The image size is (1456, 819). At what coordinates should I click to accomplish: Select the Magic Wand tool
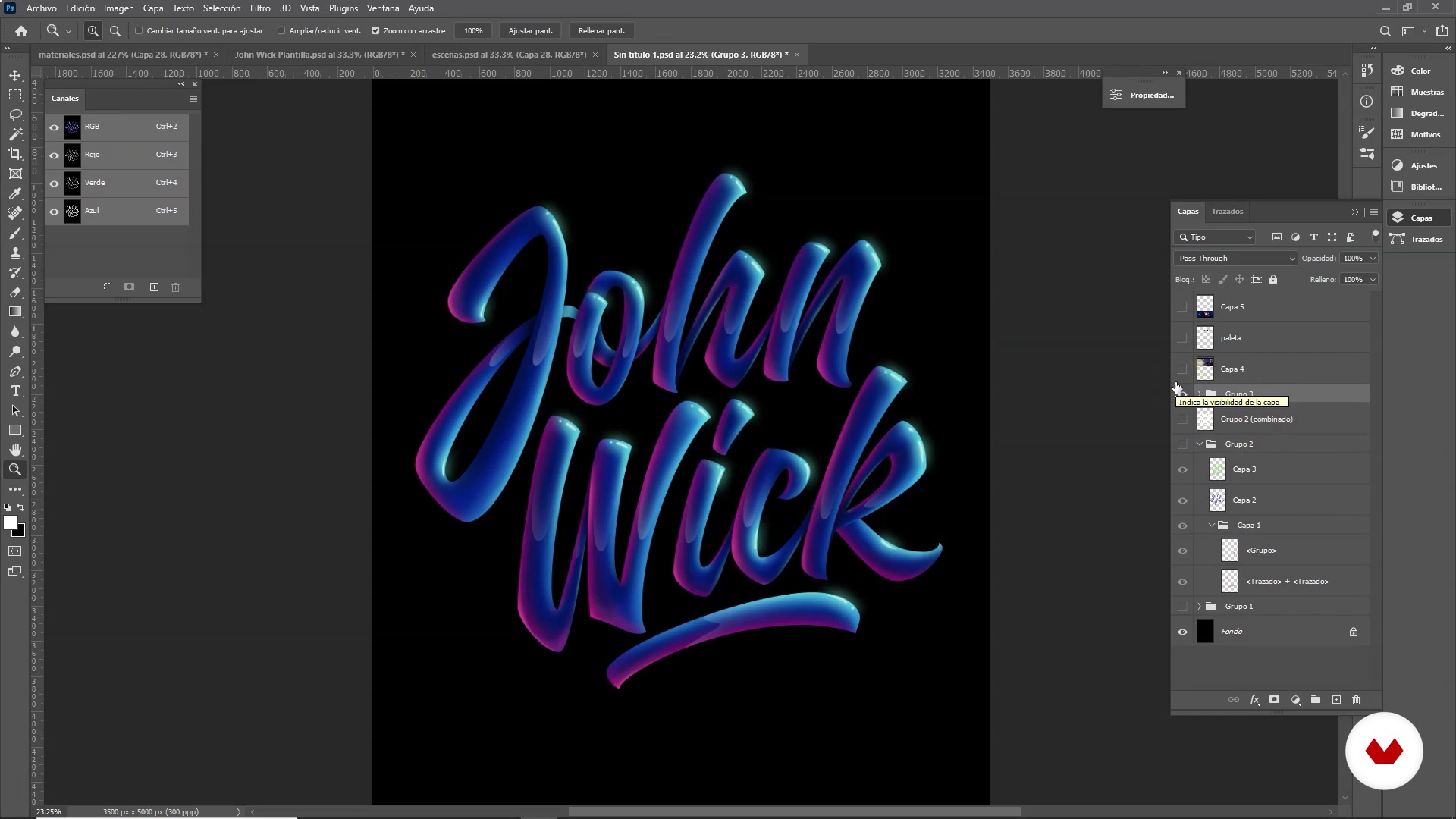click(x=15, y=134)
